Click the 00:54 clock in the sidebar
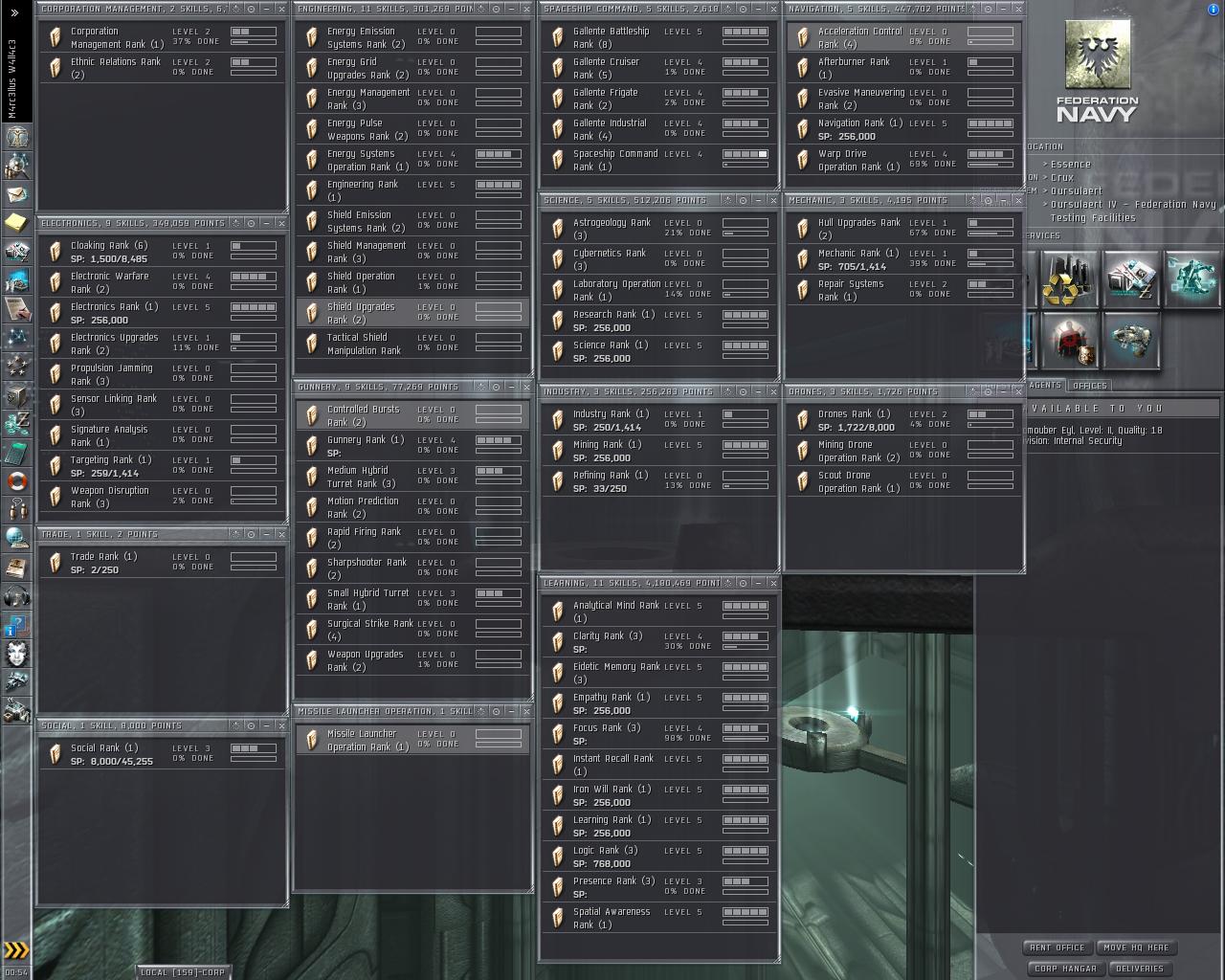This screenshot has width=1225, height=980. (16, 972)
